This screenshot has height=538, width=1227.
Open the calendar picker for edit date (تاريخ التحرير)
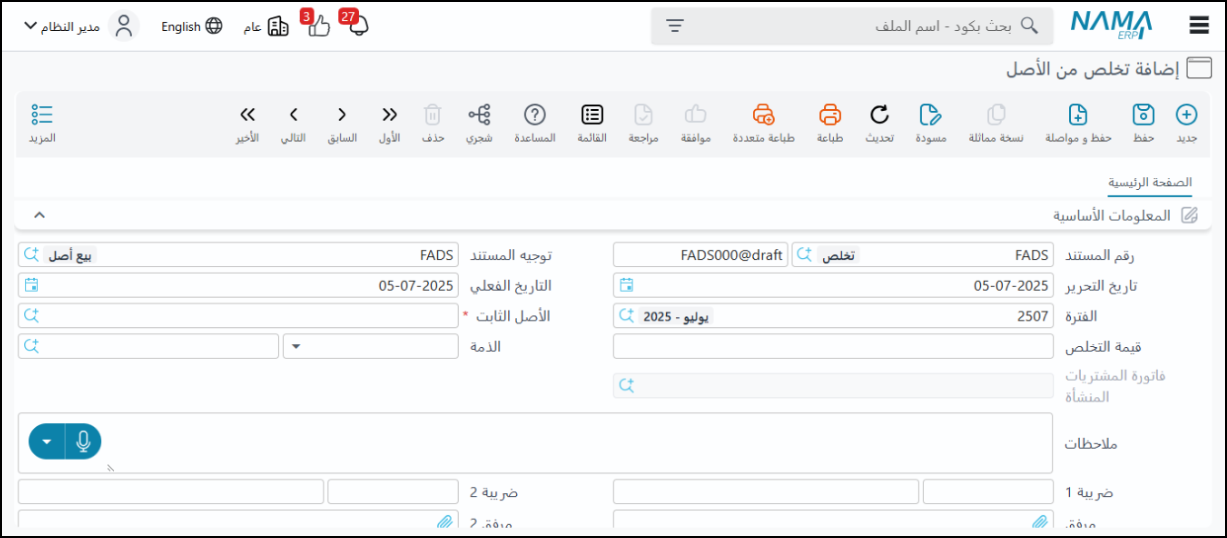point(627,286)
